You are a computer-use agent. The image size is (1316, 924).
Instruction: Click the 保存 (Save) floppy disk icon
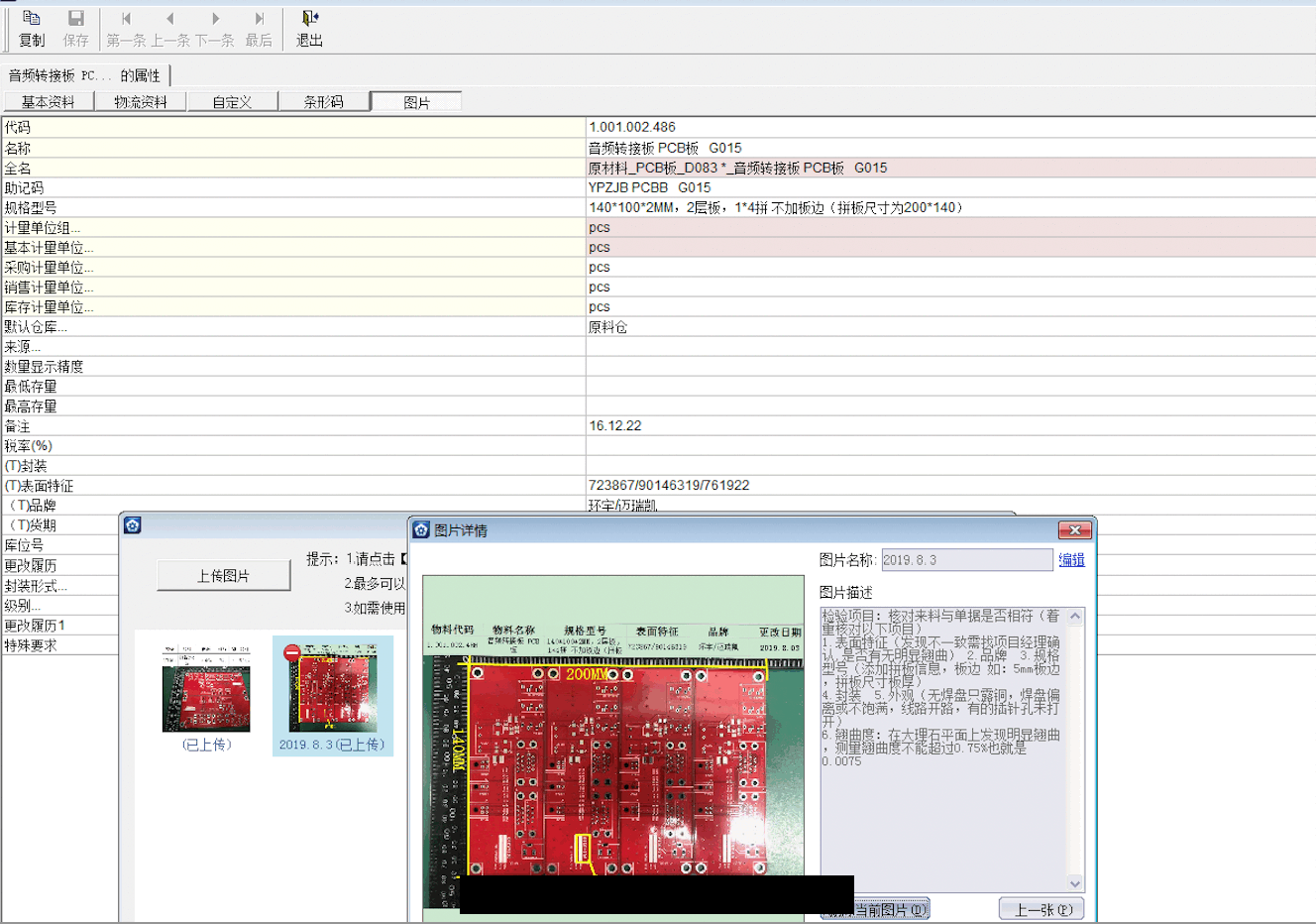[75, 20]
